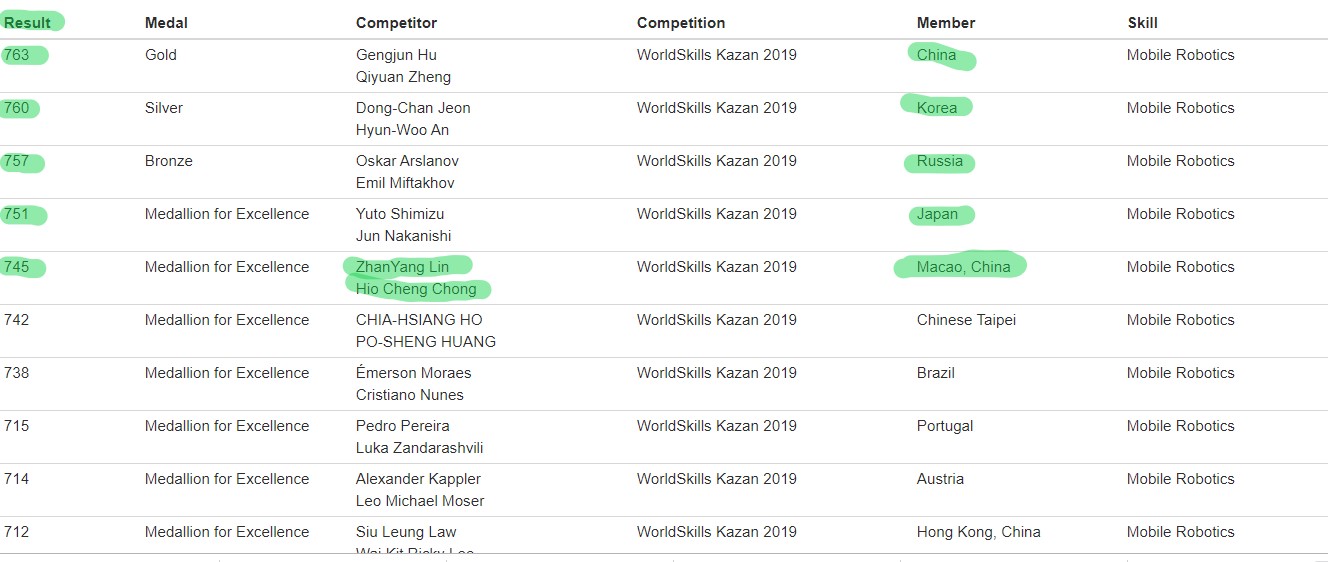
Task: Click the Competition column header
Action: pyautogui.click(x=681, y=23)
